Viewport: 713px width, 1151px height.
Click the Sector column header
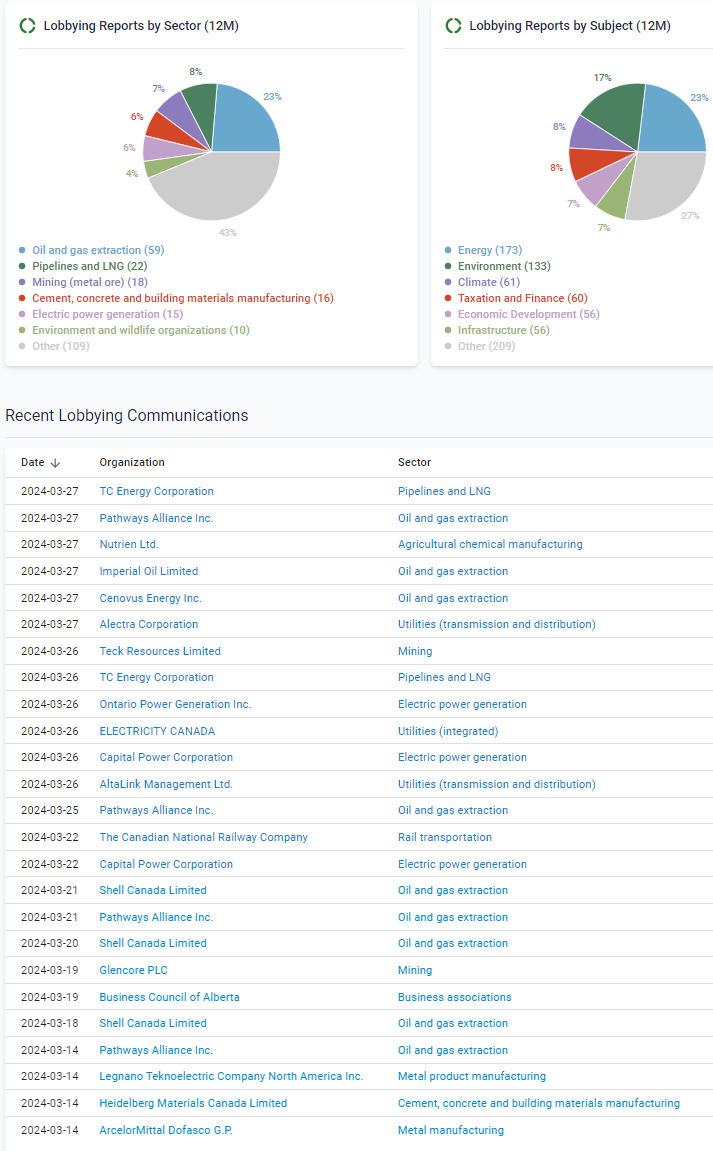414,462
